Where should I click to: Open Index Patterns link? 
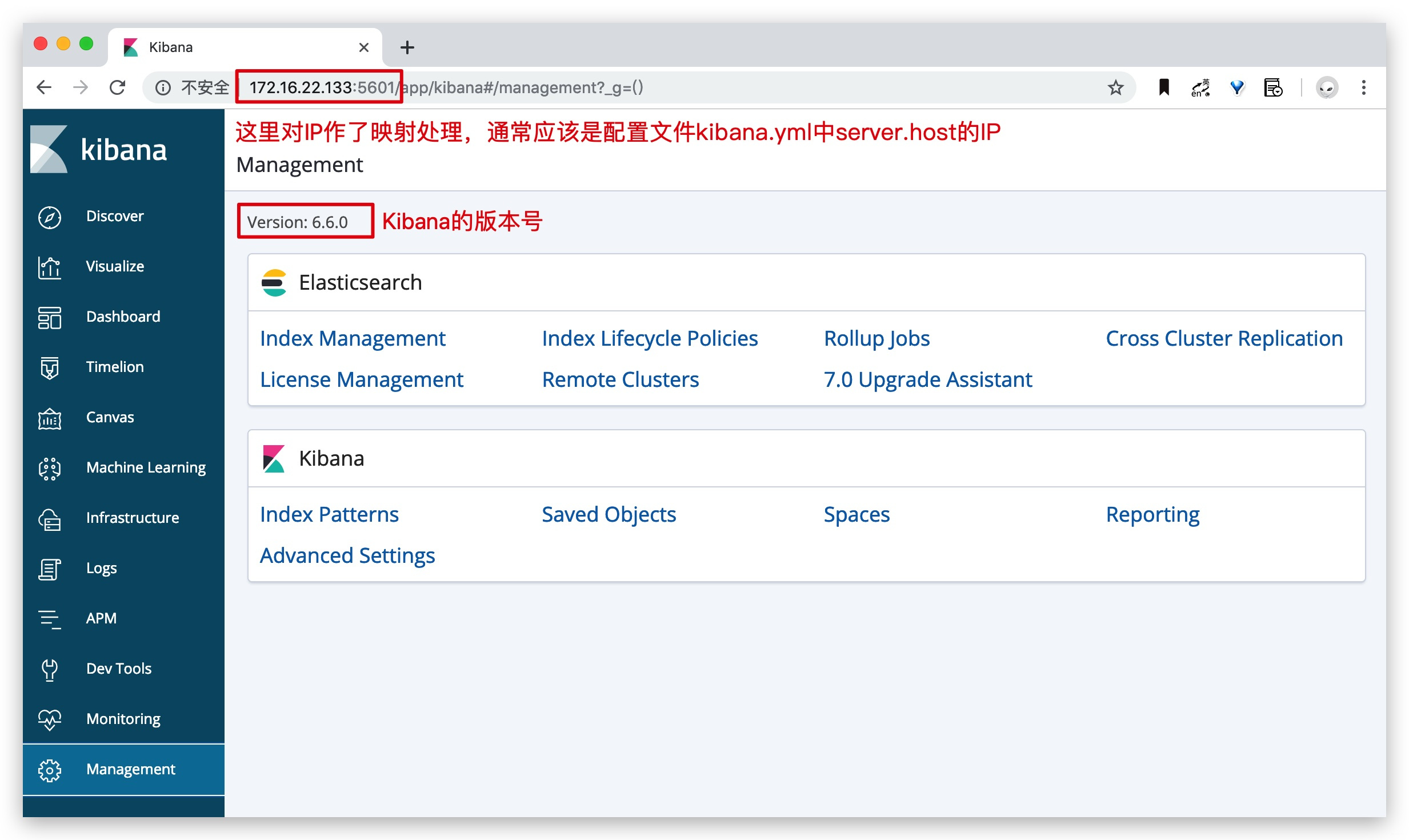point(328,513)
